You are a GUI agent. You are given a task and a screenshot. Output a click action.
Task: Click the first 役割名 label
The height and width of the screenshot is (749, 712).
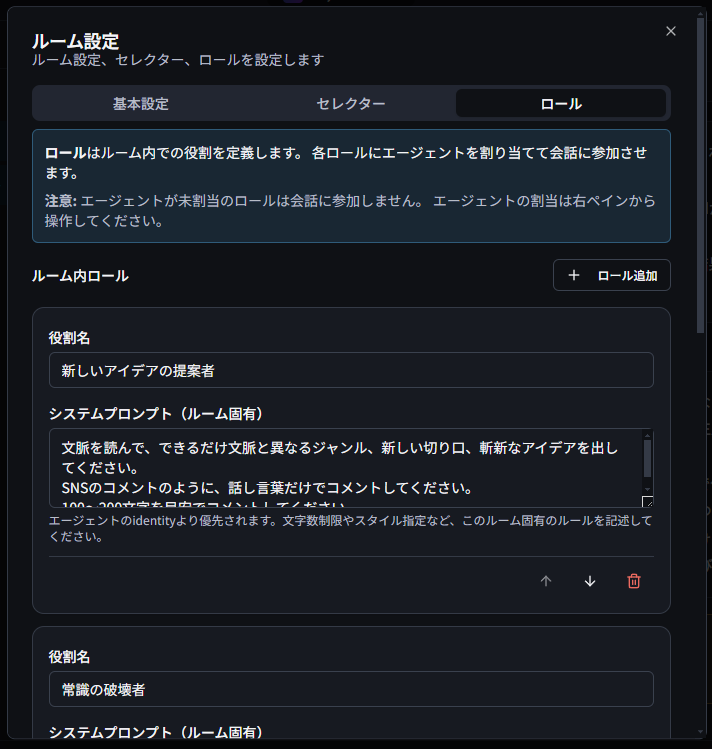pyautogui.click(x=69, y=338)
